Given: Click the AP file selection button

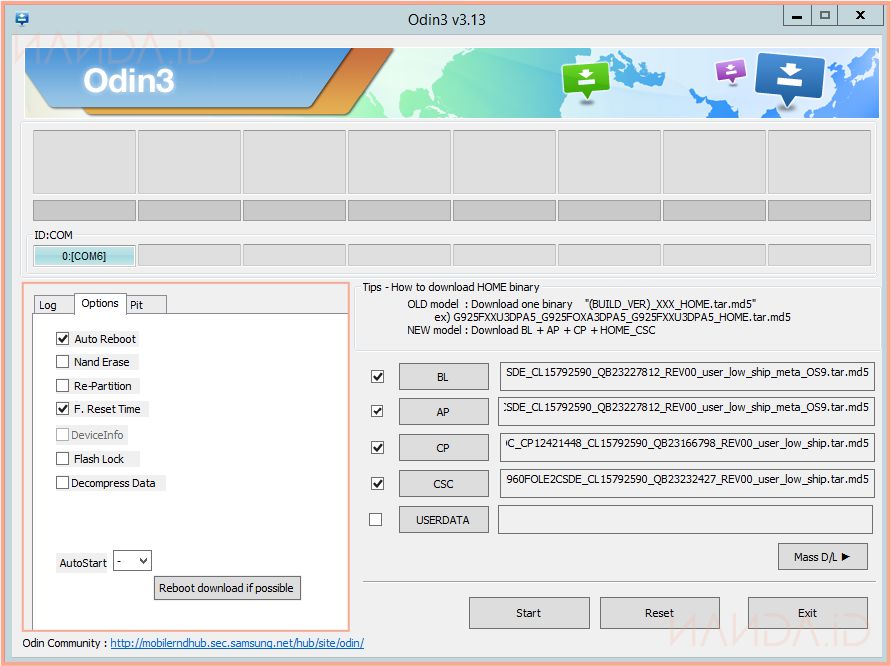Looking at the screenshot, I should click(443, 412).
